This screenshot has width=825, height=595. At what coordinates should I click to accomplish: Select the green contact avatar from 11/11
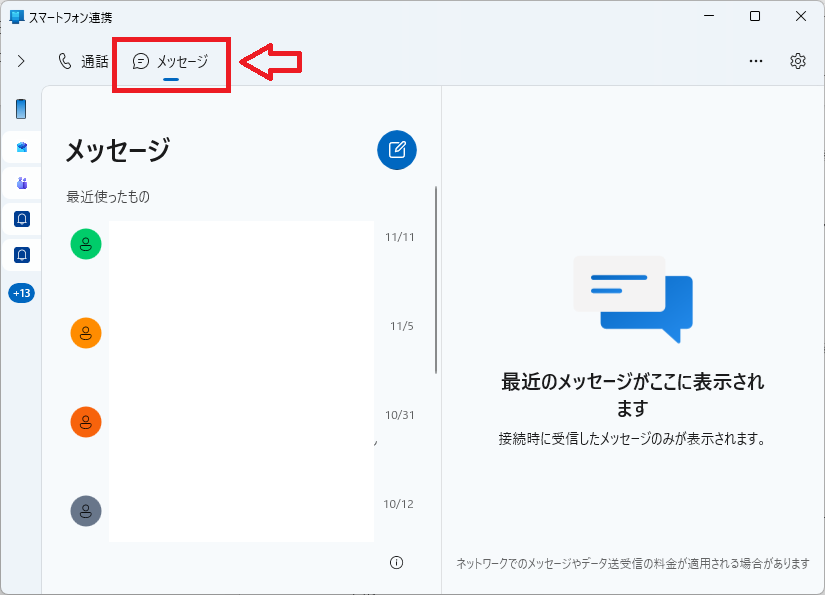point(85,243)
